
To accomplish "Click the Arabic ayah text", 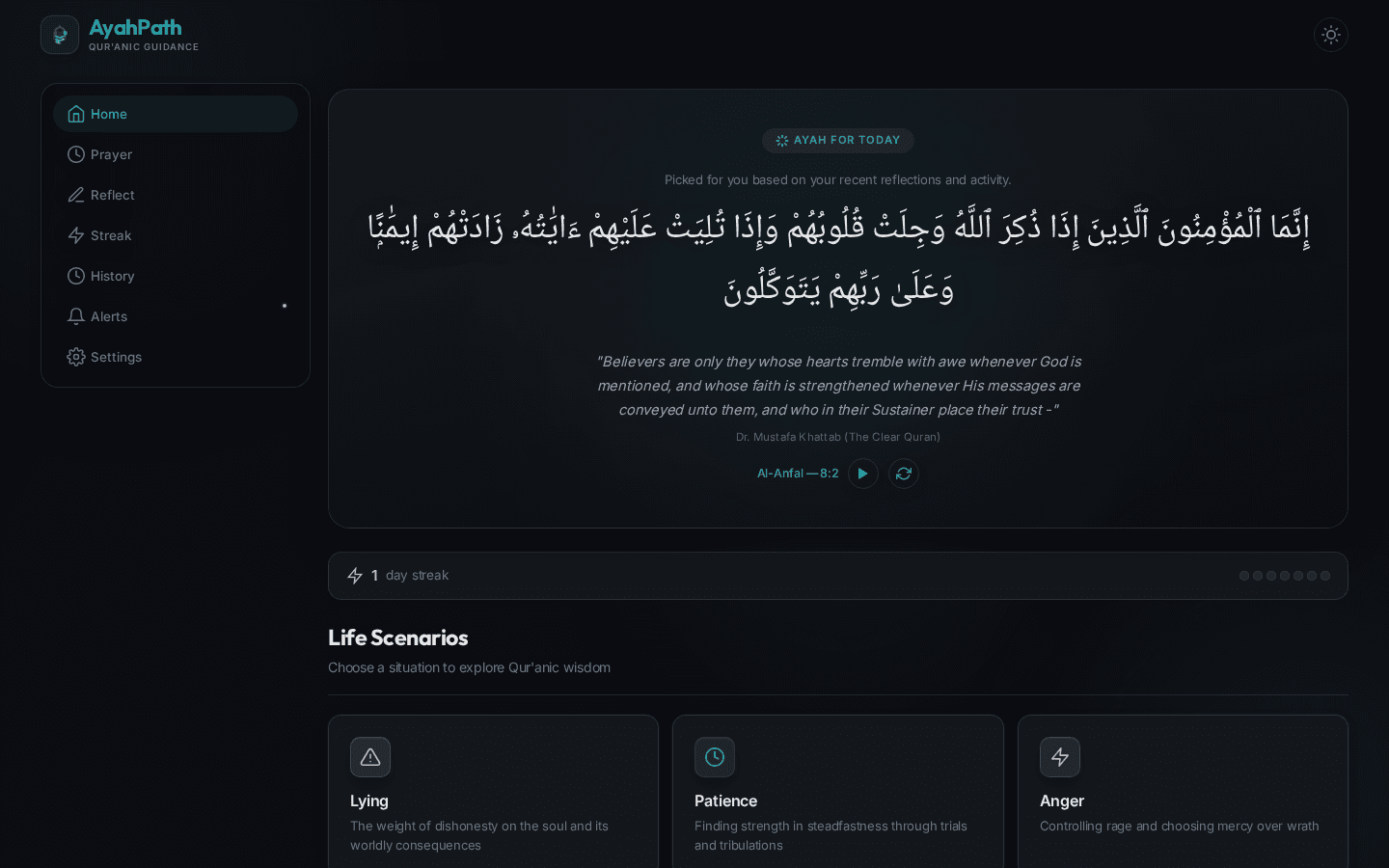I will (x=838, y=258).
